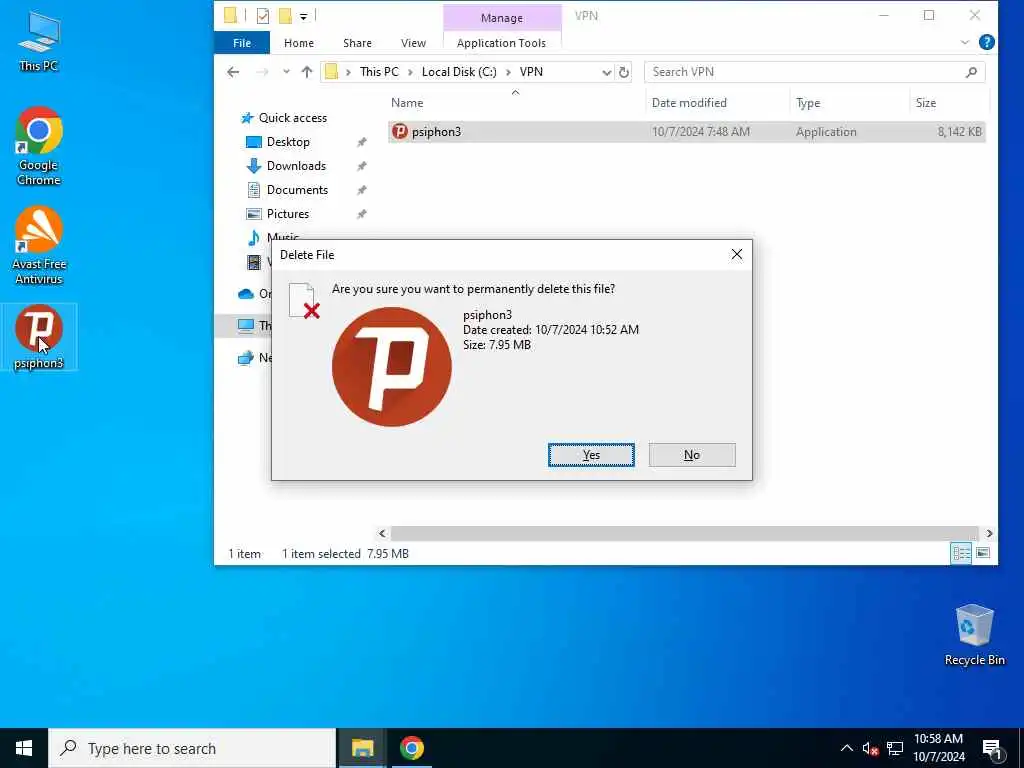Click the pin icon next to Desktop

click(361, 142)
